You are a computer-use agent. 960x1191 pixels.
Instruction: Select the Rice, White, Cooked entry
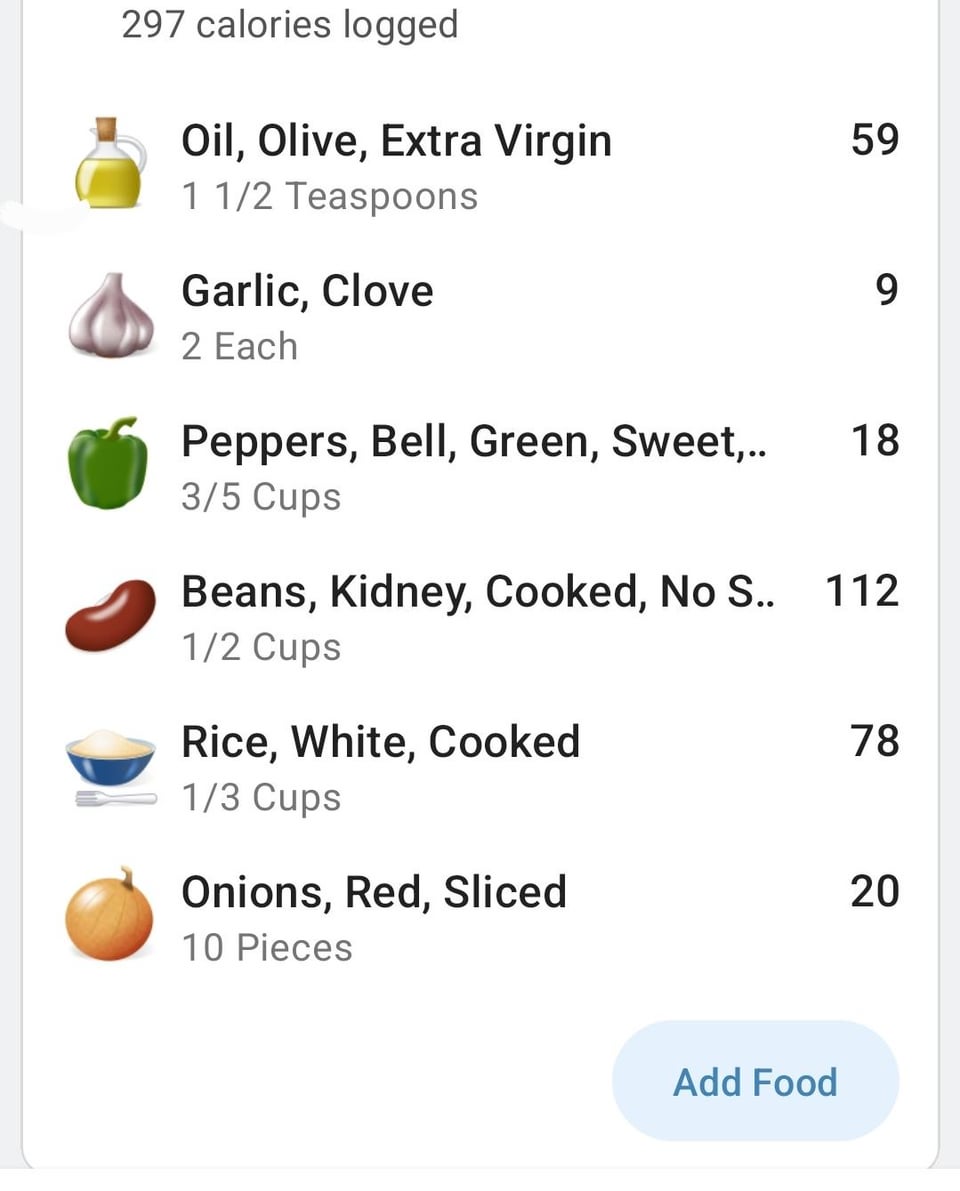coord(482,767)
